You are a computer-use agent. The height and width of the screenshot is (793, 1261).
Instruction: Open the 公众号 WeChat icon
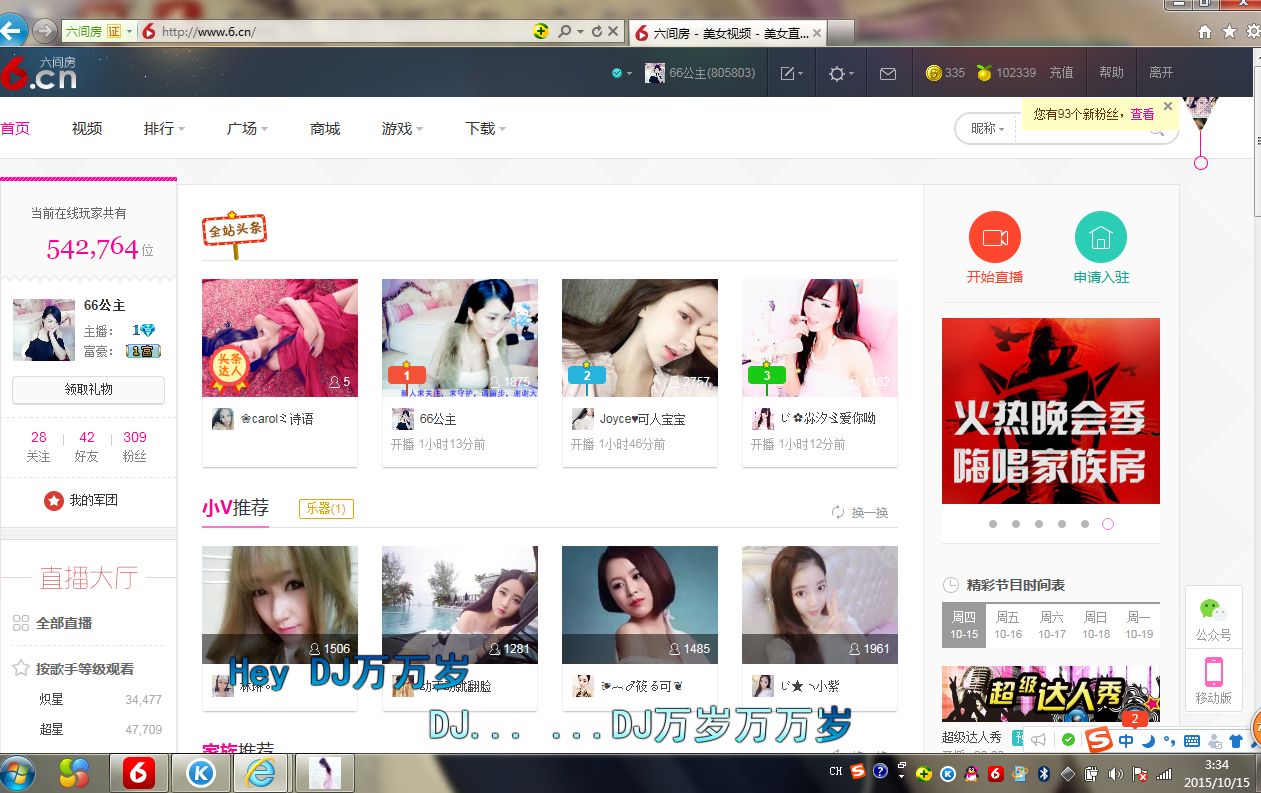[1213, 610]
